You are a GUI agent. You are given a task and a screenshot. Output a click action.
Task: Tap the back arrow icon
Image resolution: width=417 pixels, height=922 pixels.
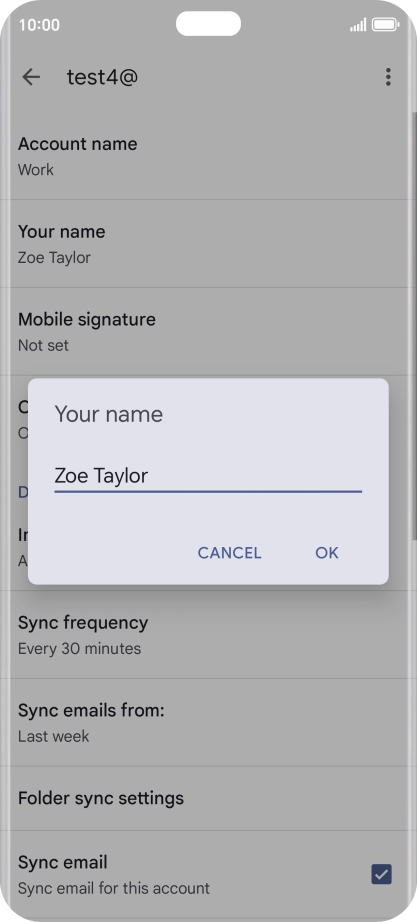tap(31, 77)
